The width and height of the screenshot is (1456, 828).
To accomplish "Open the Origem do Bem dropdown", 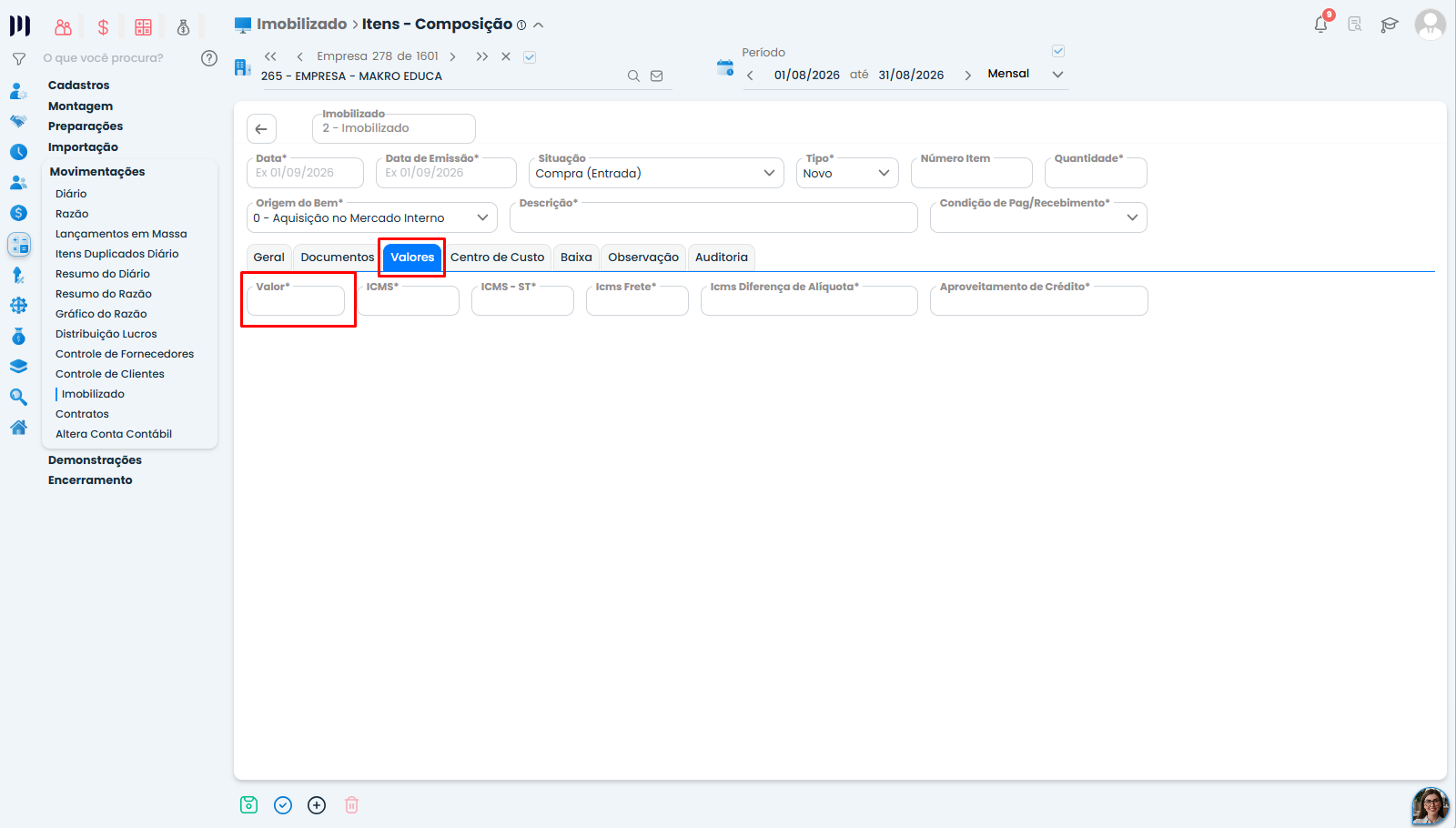I will pyautogui.click(x=372, y=217).
